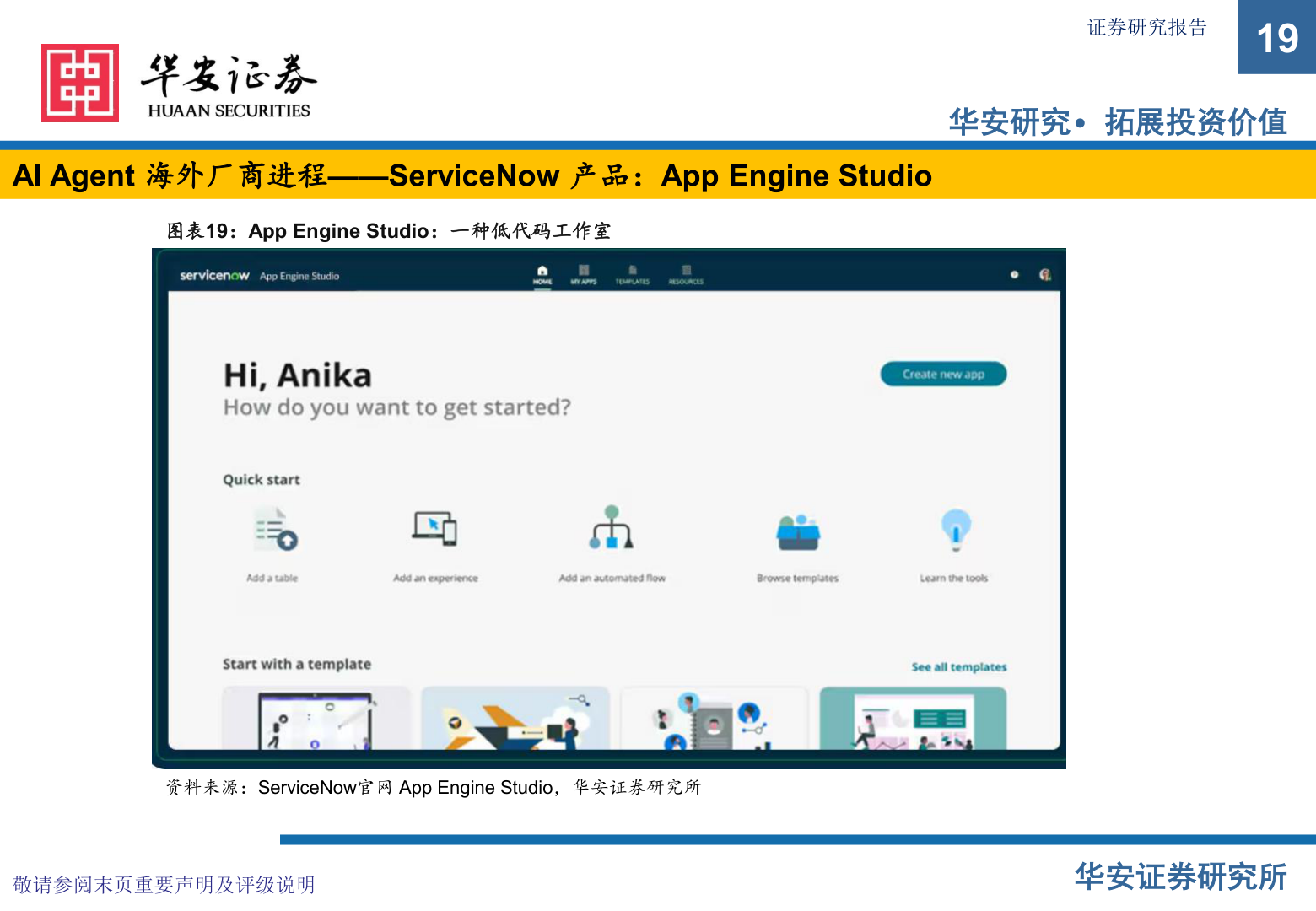
Task: Click the Browse templates label
Action: pyautogui.click(x=798, y=579)
